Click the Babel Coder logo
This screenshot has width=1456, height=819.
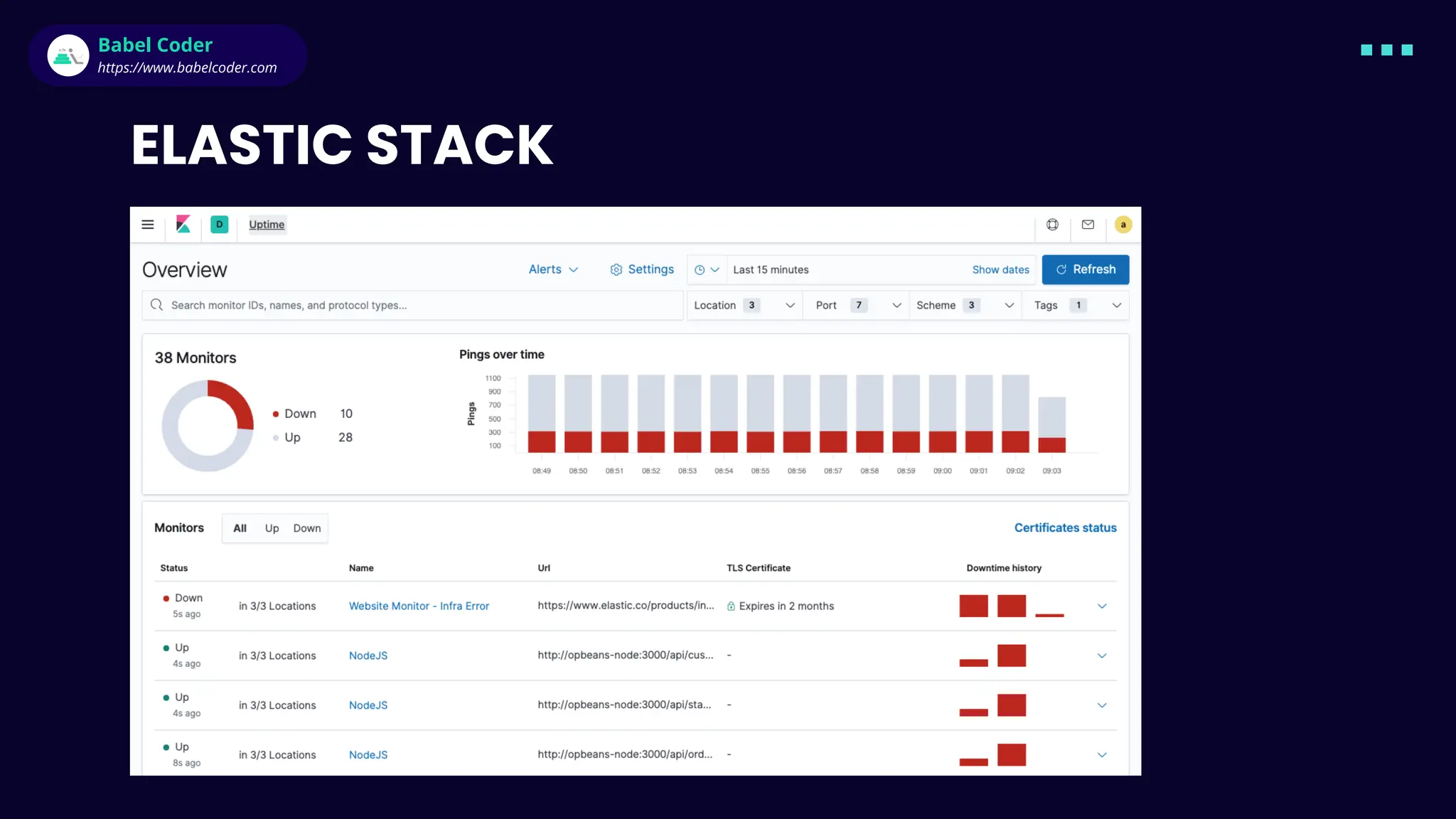click(x=68, y=55)
